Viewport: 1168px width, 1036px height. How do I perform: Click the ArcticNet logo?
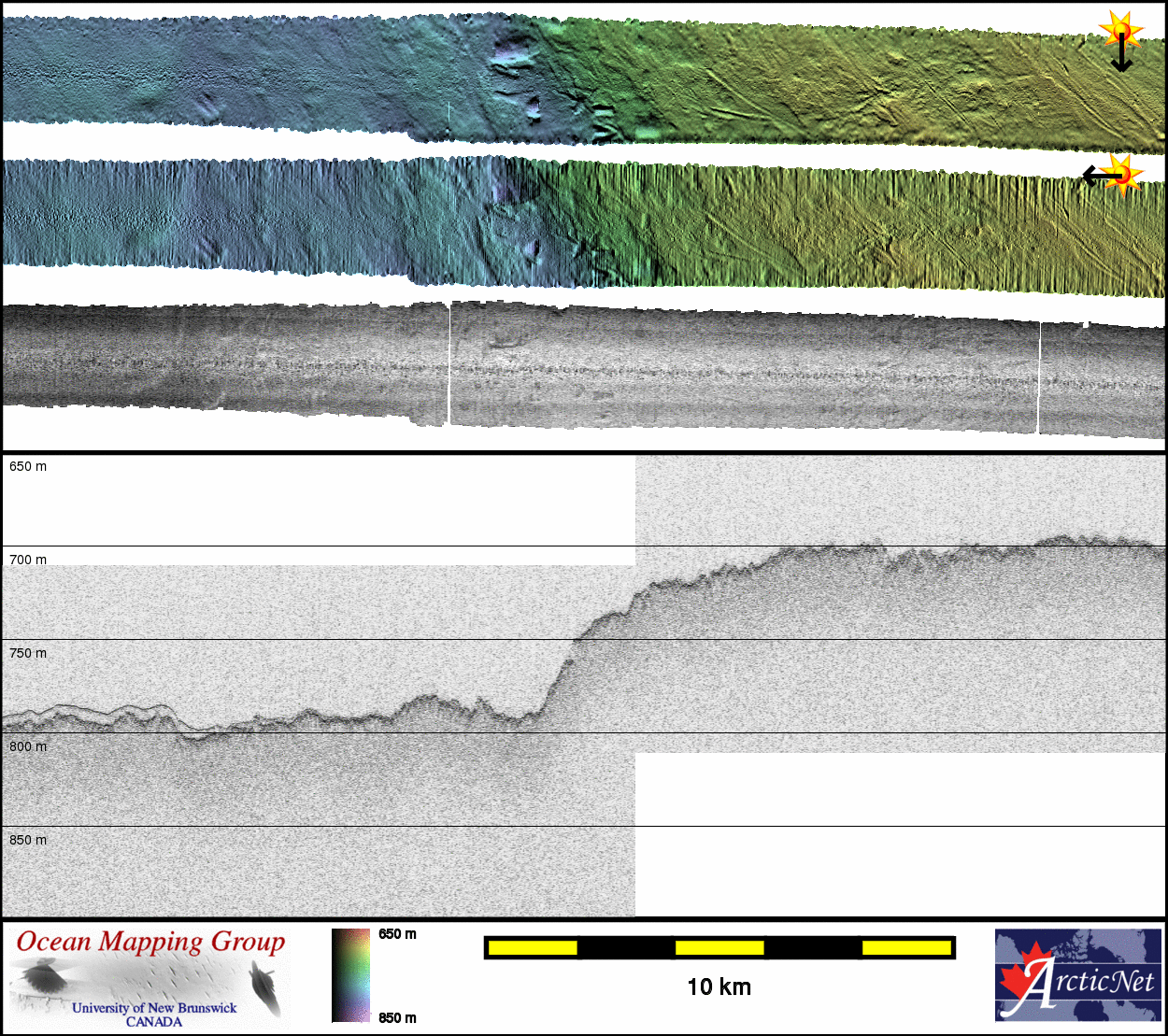click(x=1078, y=974)
